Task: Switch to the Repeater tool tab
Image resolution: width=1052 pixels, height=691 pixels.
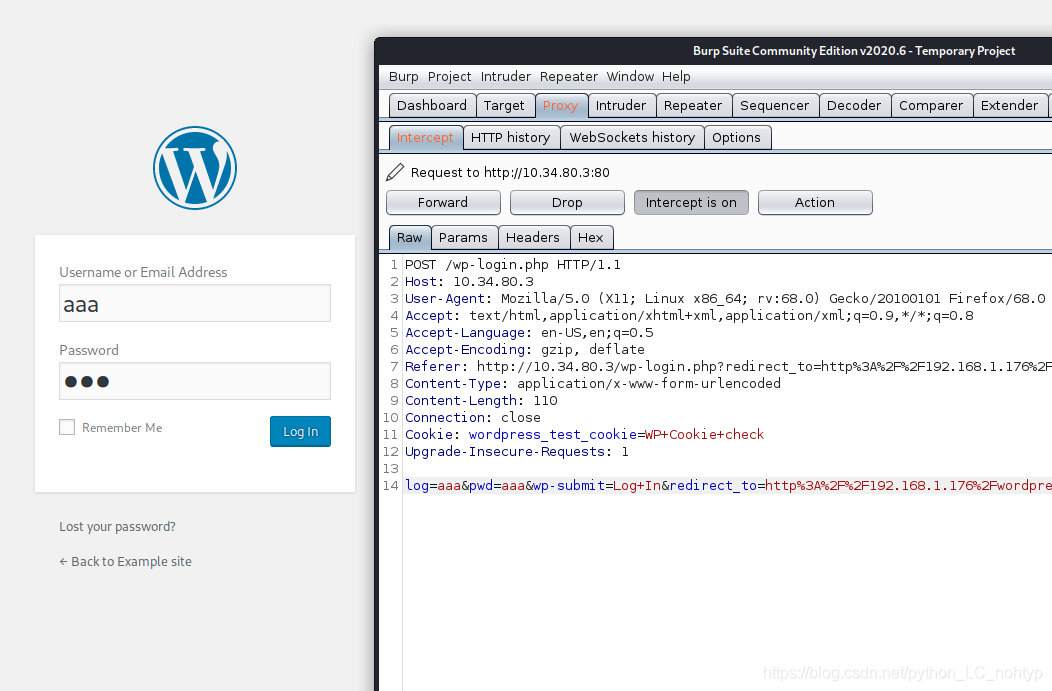Action: tap(693, 105)
